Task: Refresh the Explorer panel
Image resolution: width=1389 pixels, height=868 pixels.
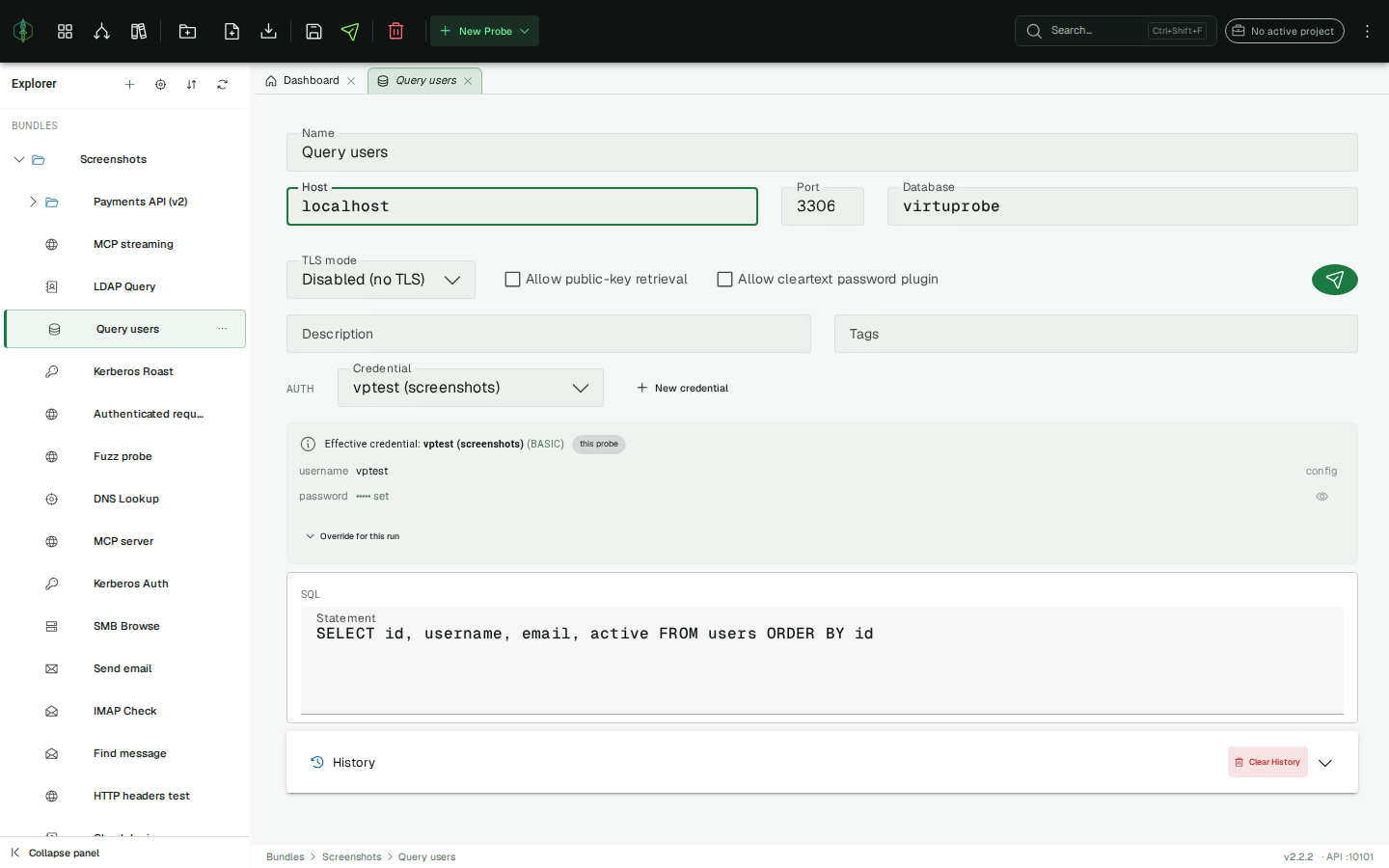Action: [x=222, y=84]
